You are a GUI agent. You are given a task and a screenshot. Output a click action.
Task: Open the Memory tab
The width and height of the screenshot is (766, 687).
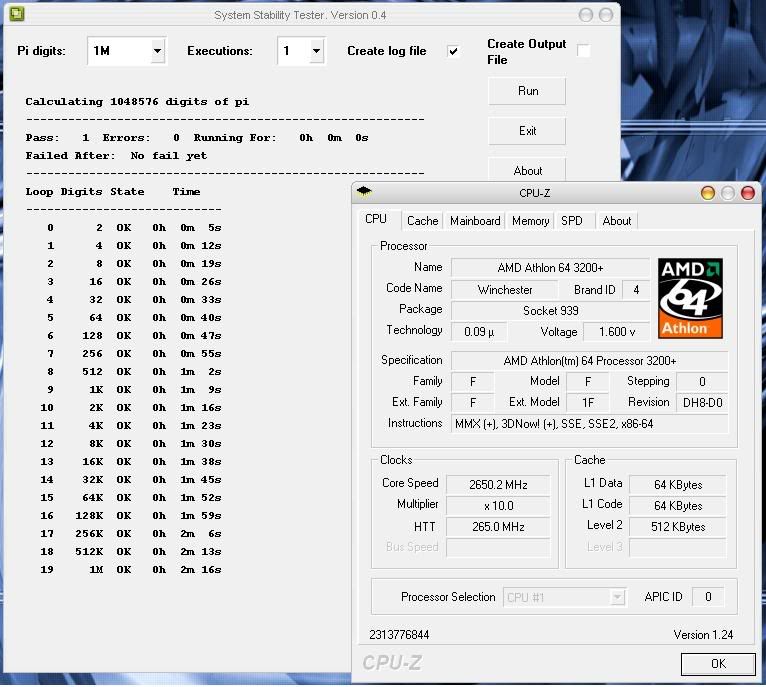pyautogui.click(x=531, y=221)
